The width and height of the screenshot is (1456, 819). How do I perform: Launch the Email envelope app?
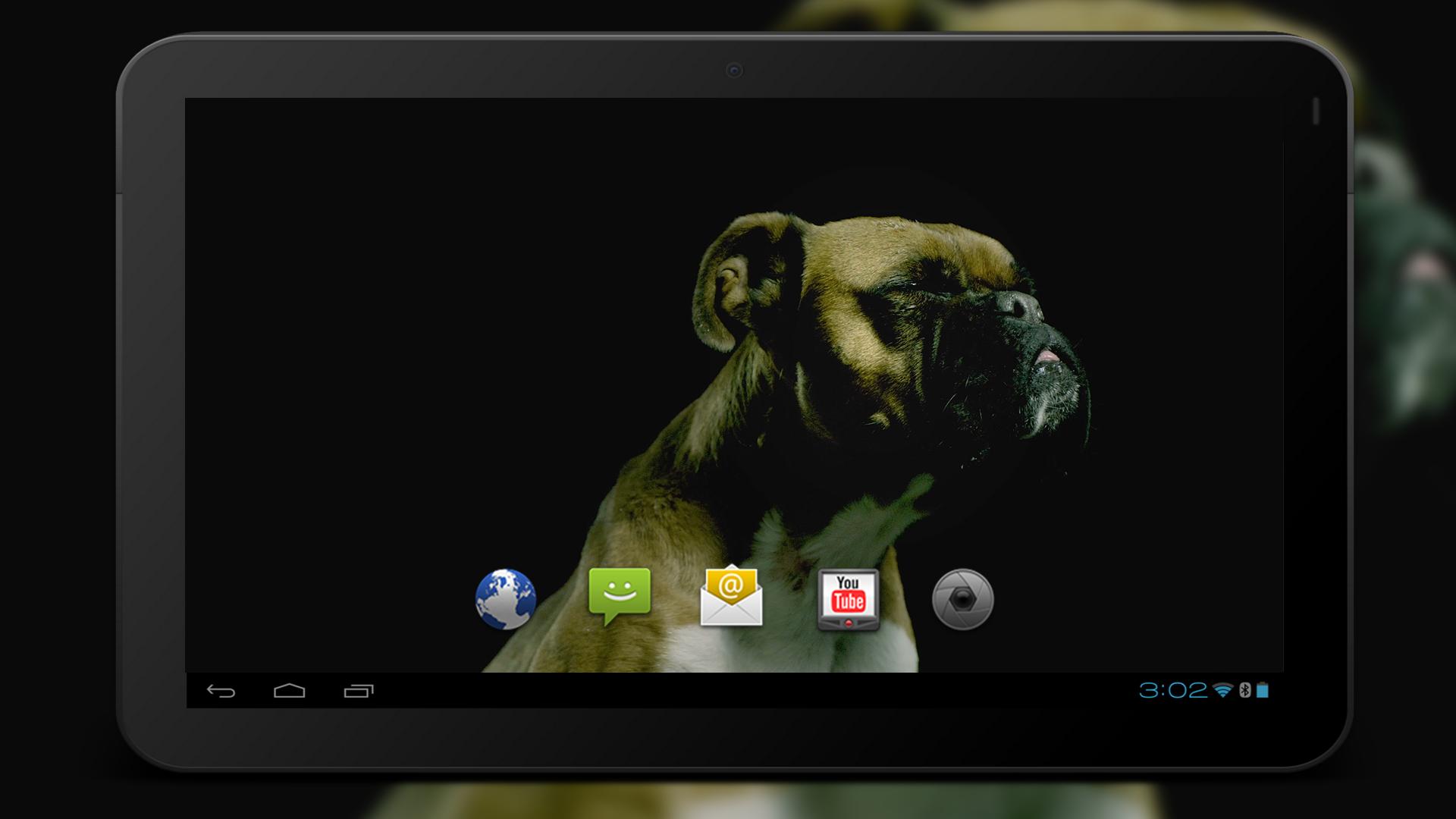tap(731, 595)
